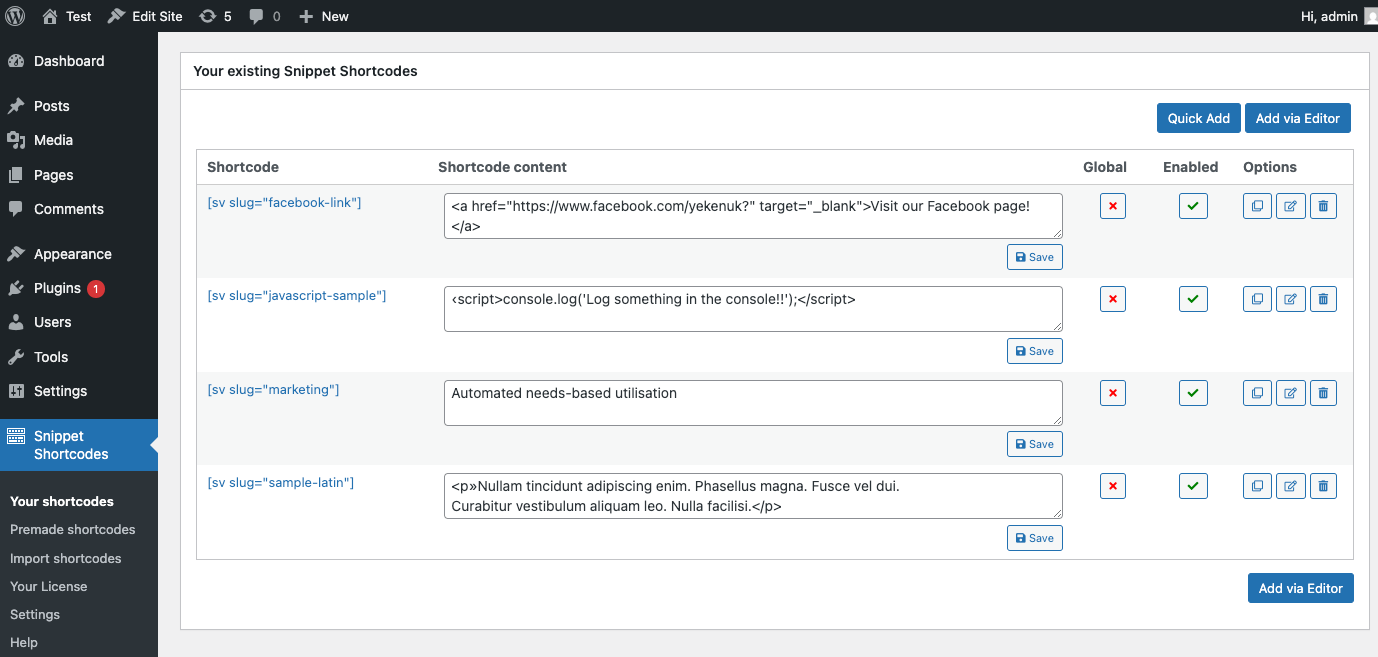1378x657 pixels.
Task: Toggle Global for sample-latin shortcode
Action: [x=1112, y=486]
